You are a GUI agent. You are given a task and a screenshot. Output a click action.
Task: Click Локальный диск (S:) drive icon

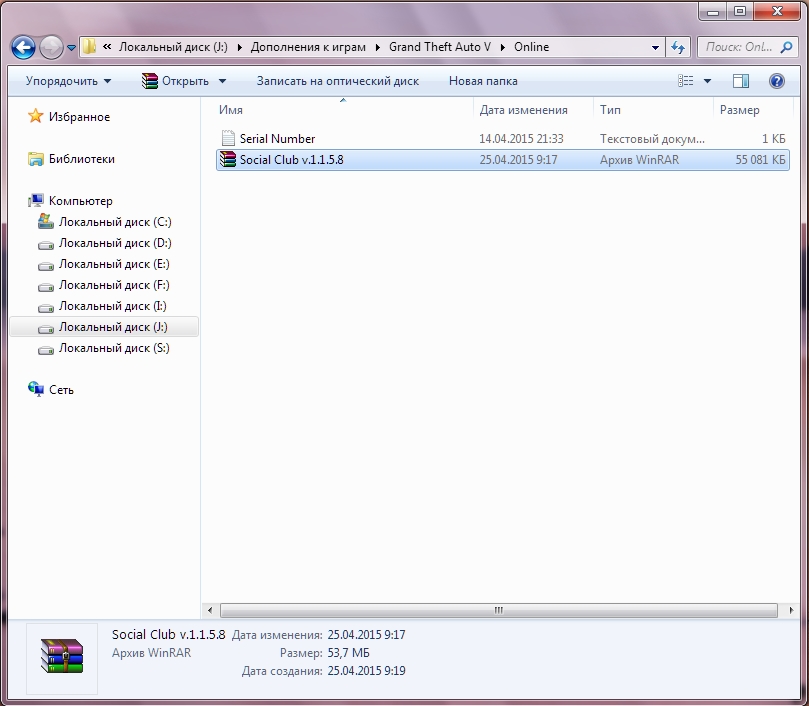tap(46, 350)
